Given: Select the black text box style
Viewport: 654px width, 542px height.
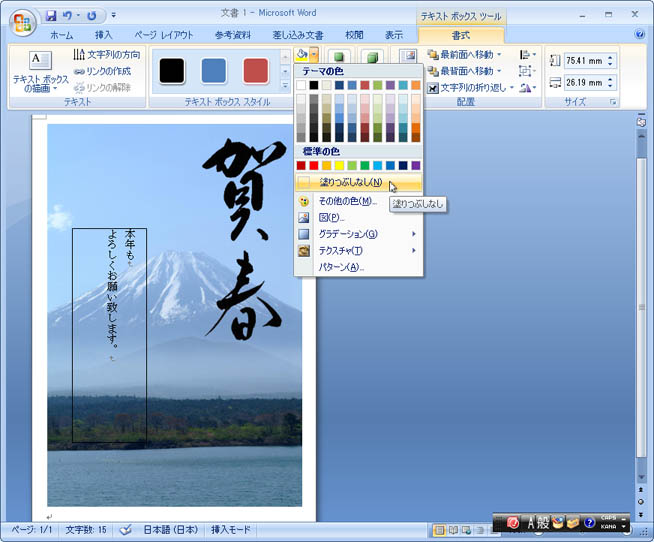Looking at the screenshot, I should pyautogui.click(x=172, y=71).
